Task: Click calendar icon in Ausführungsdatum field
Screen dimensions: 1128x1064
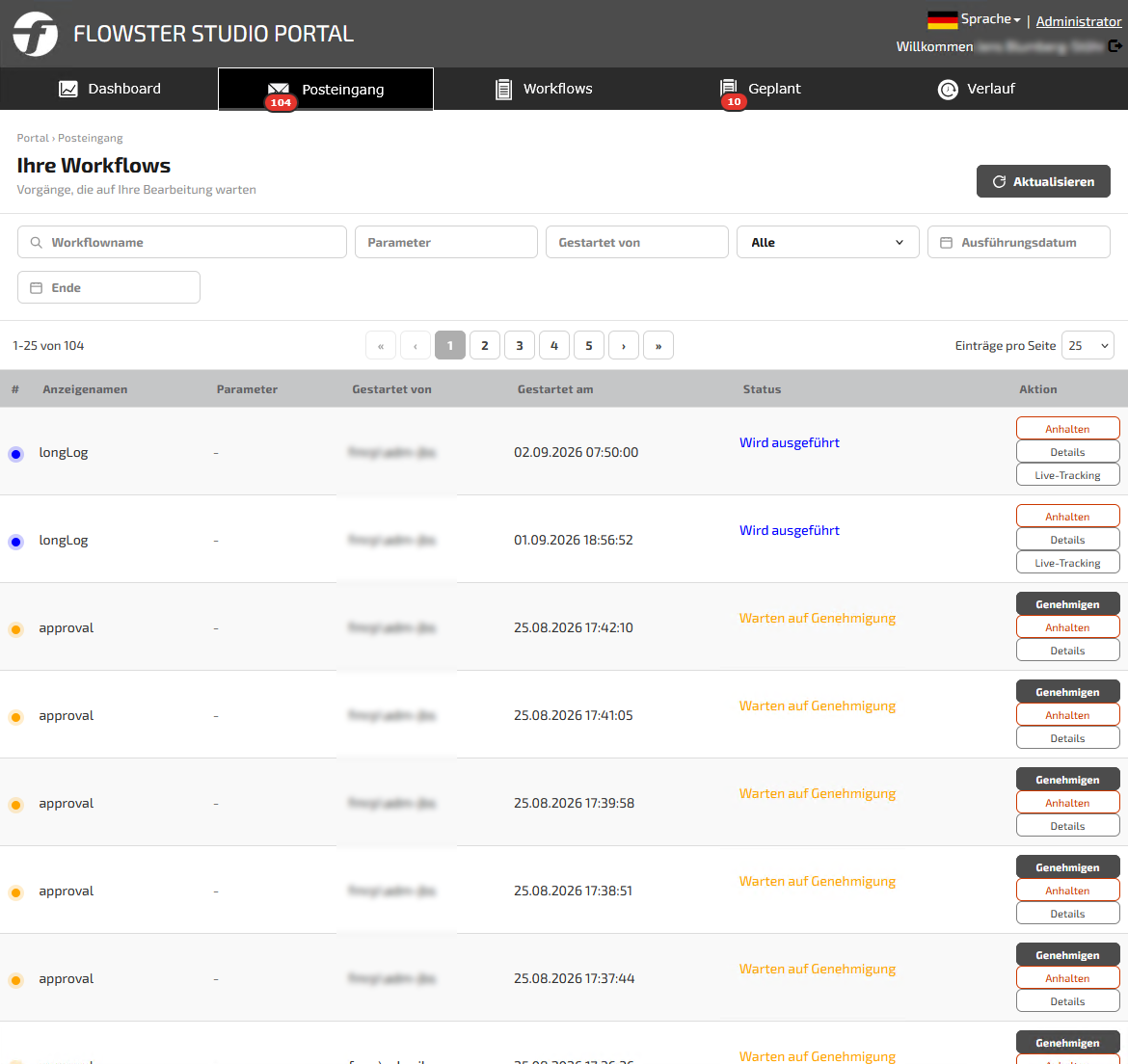Action: 946,242
